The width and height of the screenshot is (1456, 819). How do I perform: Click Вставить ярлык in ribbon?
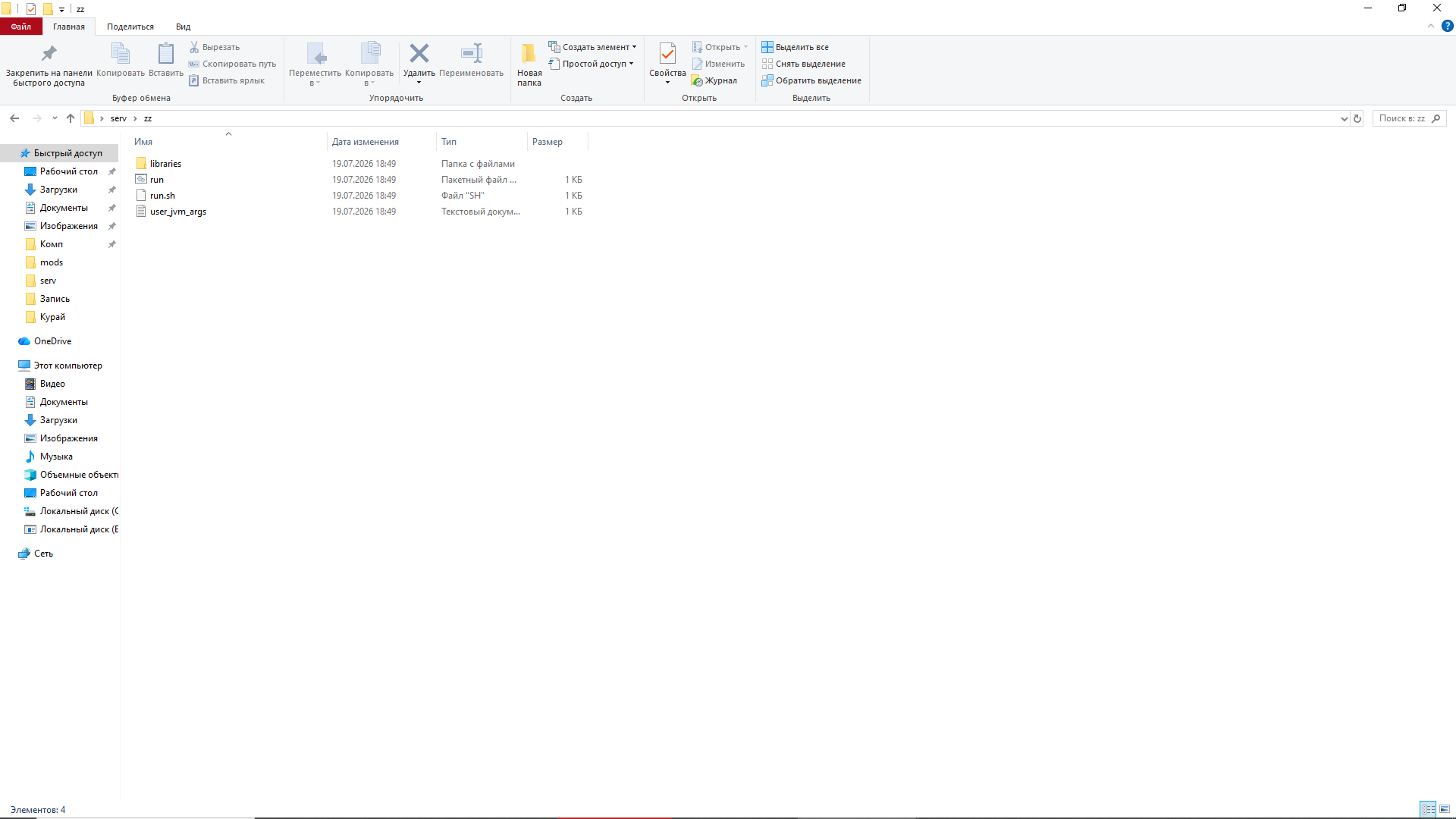click(227, 80)
